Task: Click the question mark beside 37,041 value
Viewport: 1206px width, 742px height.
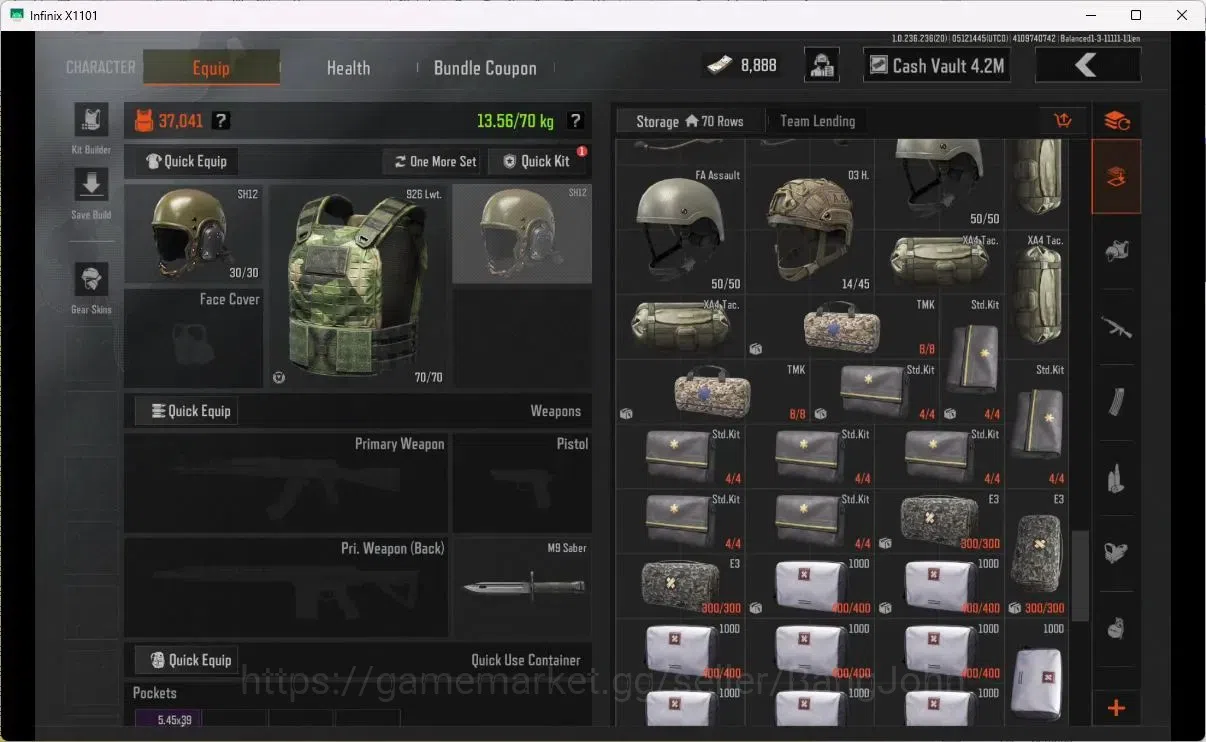Action: click(221, 121)
